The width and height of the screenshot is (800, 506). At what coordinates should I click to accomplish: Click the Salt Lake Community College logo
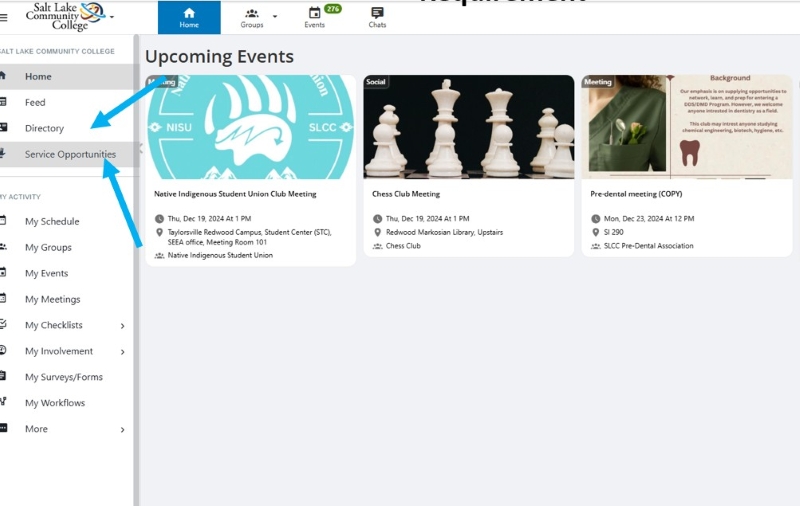(65, 16)
